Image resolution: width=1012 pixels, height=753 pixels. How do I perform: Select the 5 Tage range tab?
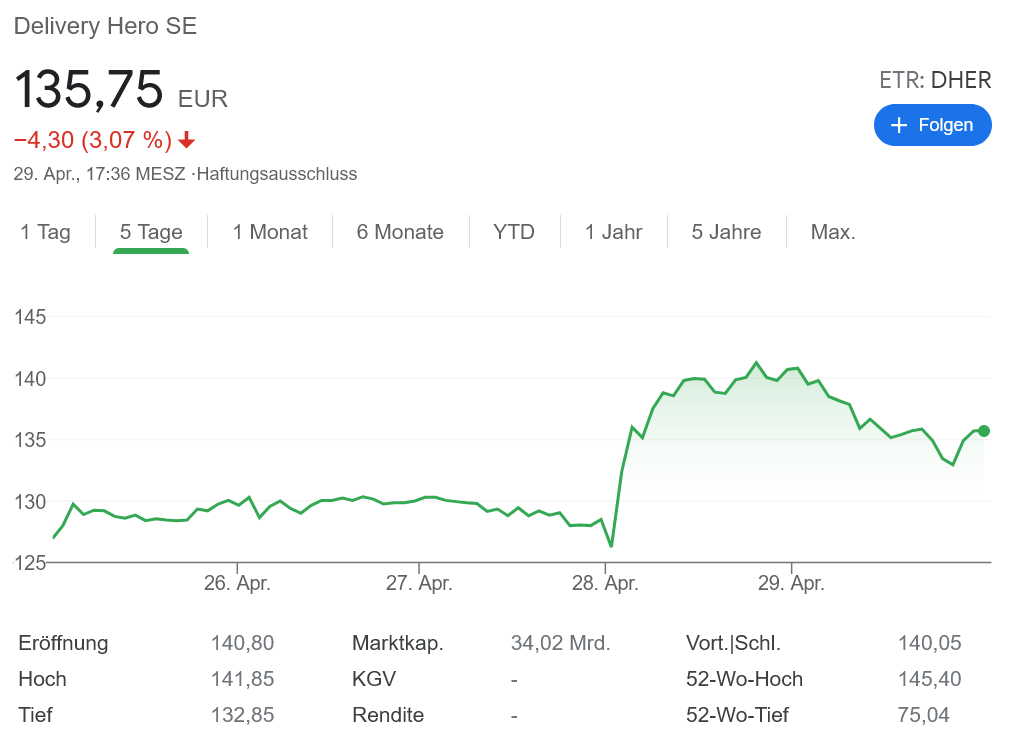pyautogui.click(x=151, y=232)
